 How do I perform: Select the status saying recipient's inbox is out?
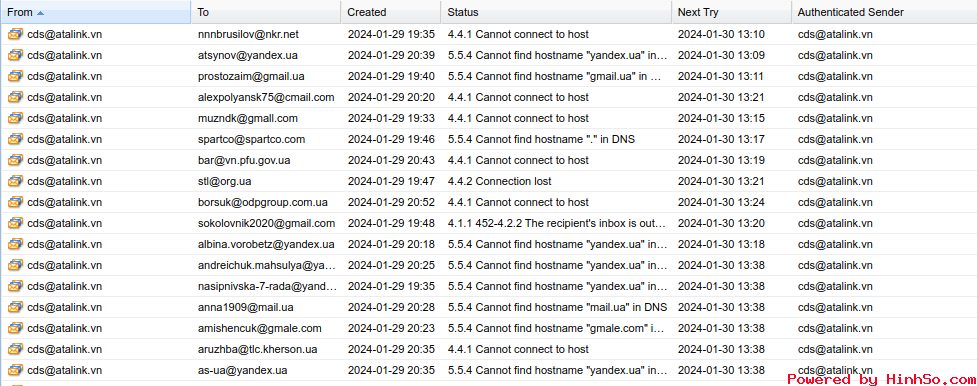(x=558, y=223)
